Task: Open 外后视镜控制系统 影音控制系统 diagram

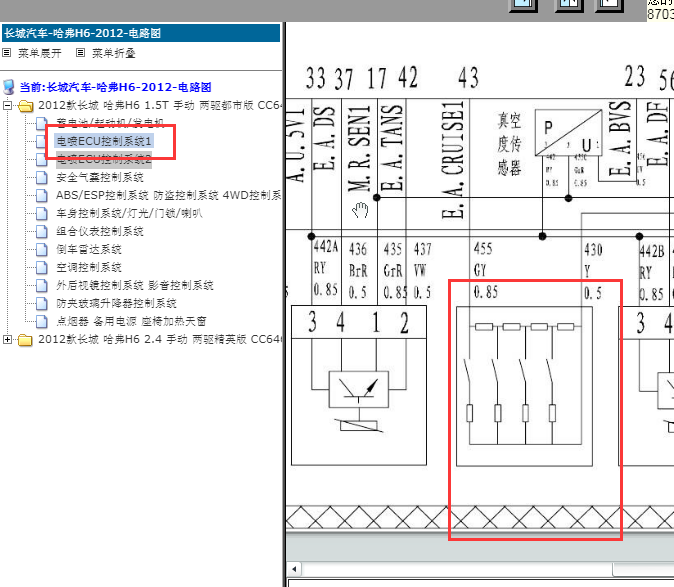Action: point(135,285)
